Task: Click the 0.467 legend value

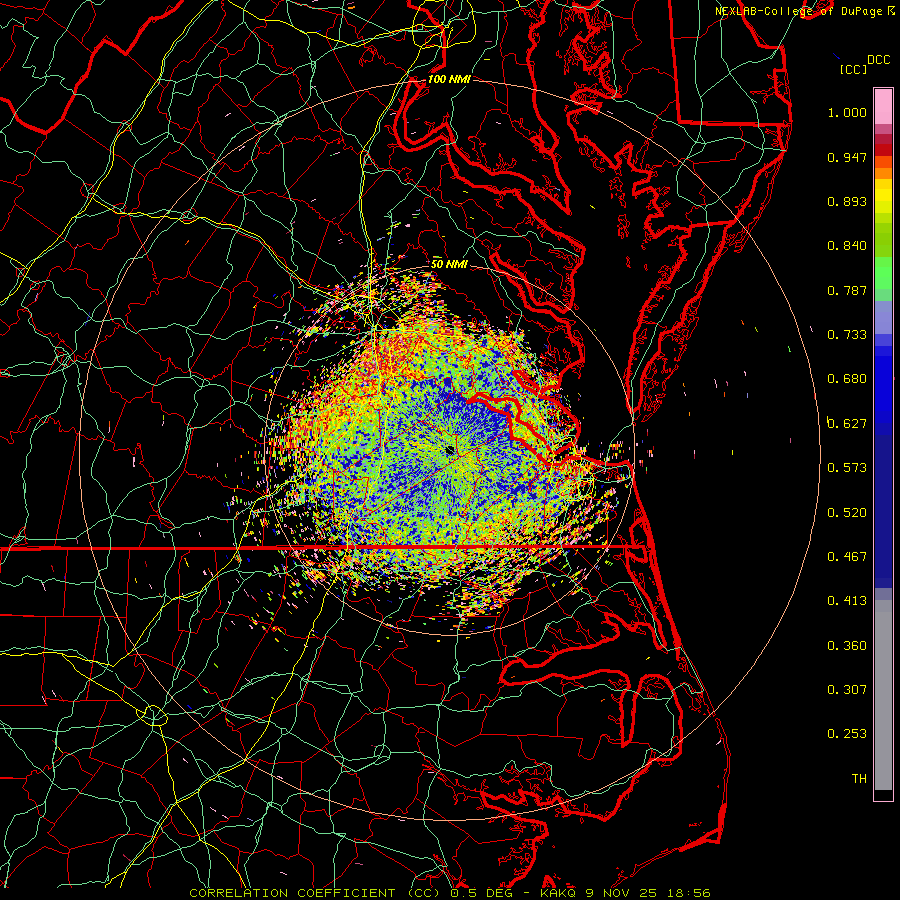Action: pyautogui.click(x=847, y=557)
